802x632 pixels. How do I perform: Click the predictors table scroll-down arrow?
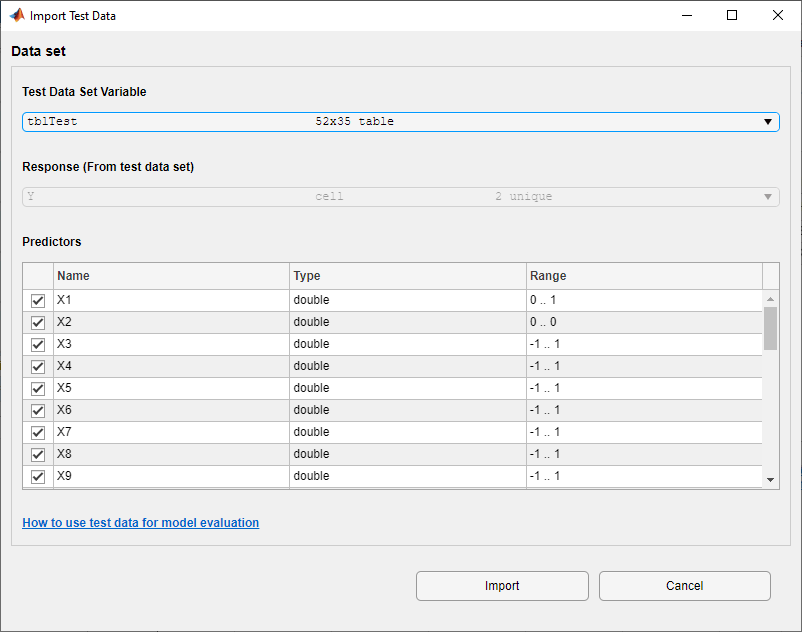770,480
